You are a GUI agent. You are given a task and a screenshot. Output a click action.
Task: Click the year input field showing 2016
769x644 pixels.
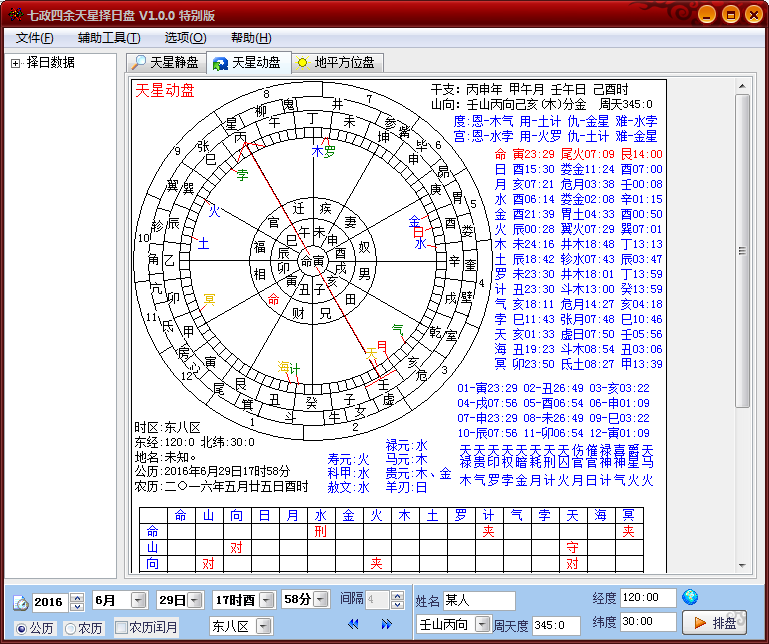(x=51, y=602)
